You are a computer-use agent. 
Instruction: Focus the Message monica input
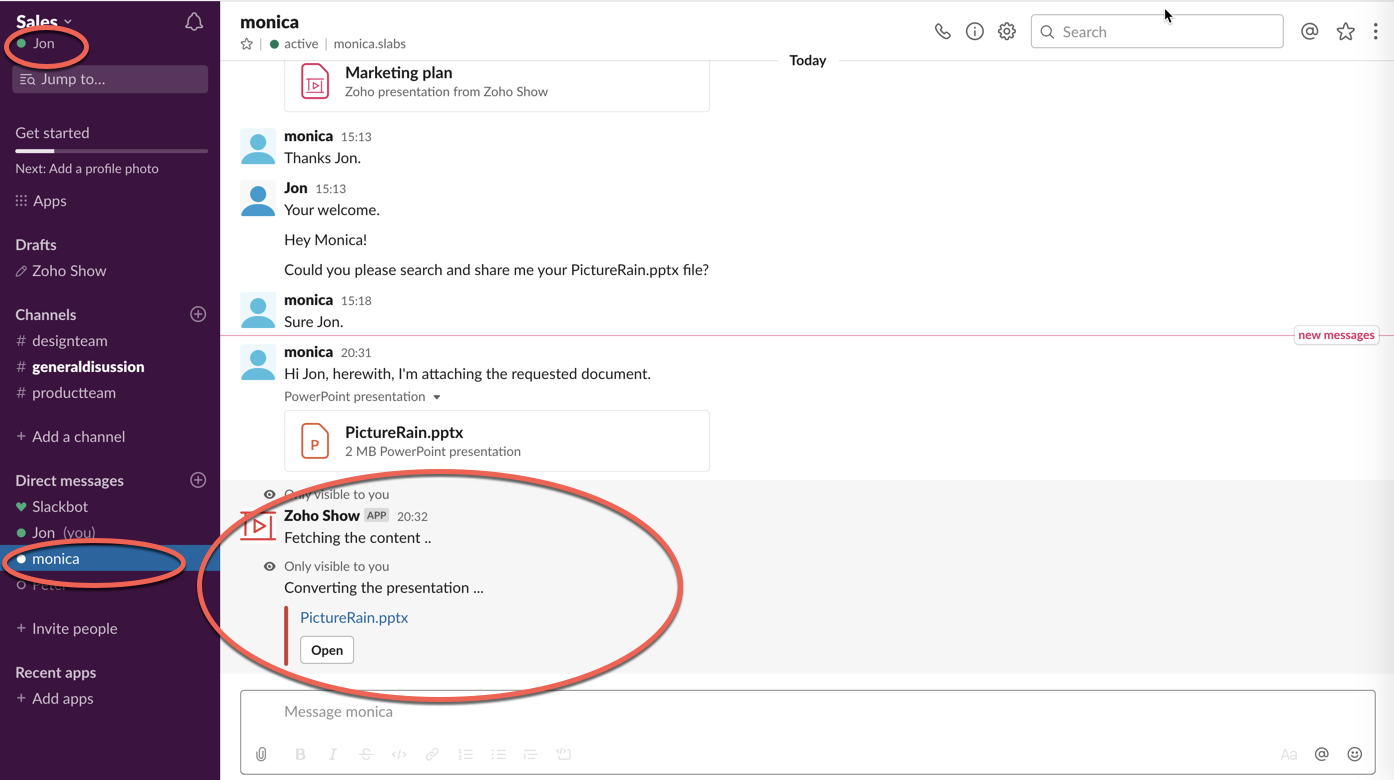coord(808,712)
